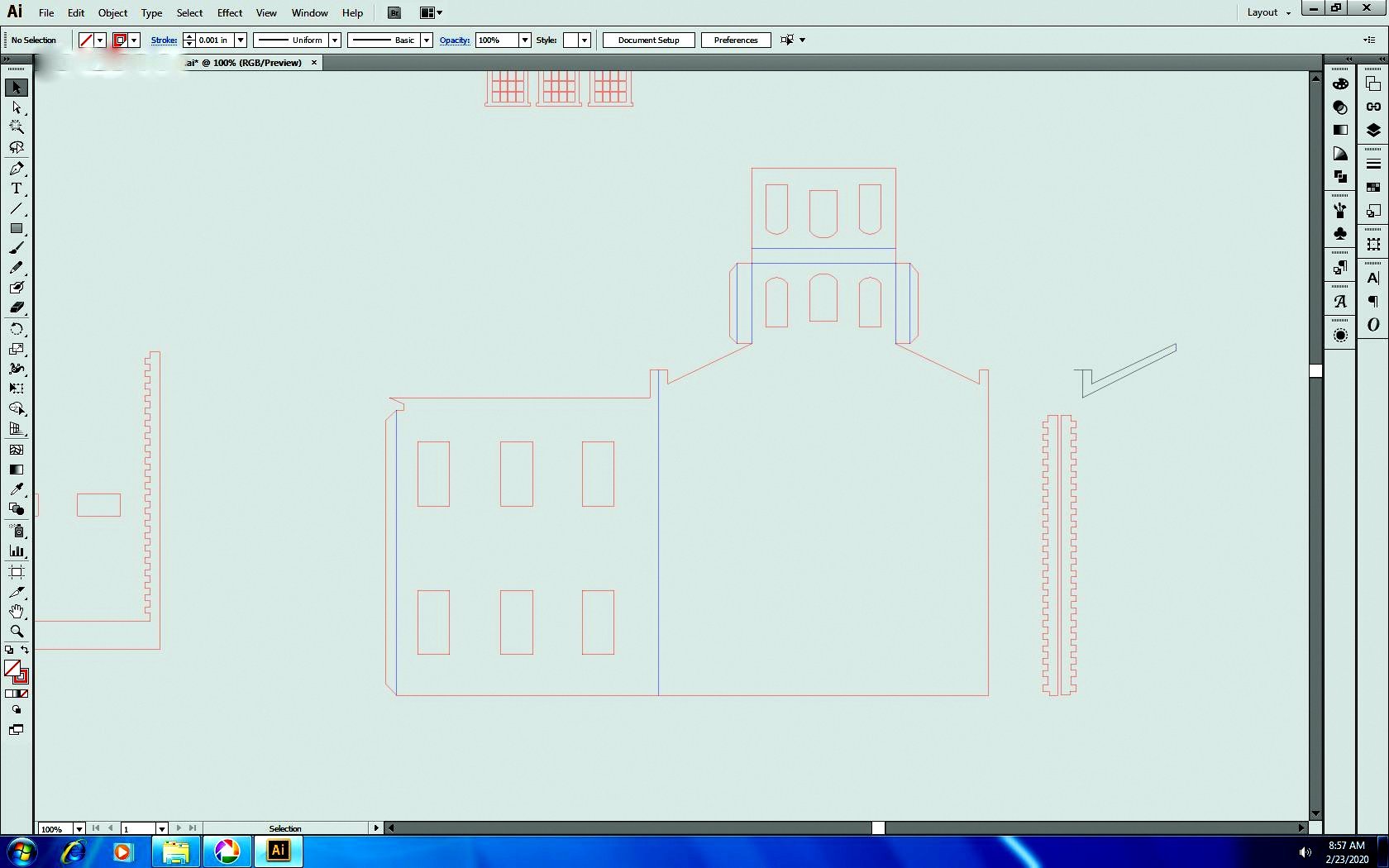This screenshot has width=1389, height=868.
Task: Open the Layout workspace switcher
Action: 1268,12
